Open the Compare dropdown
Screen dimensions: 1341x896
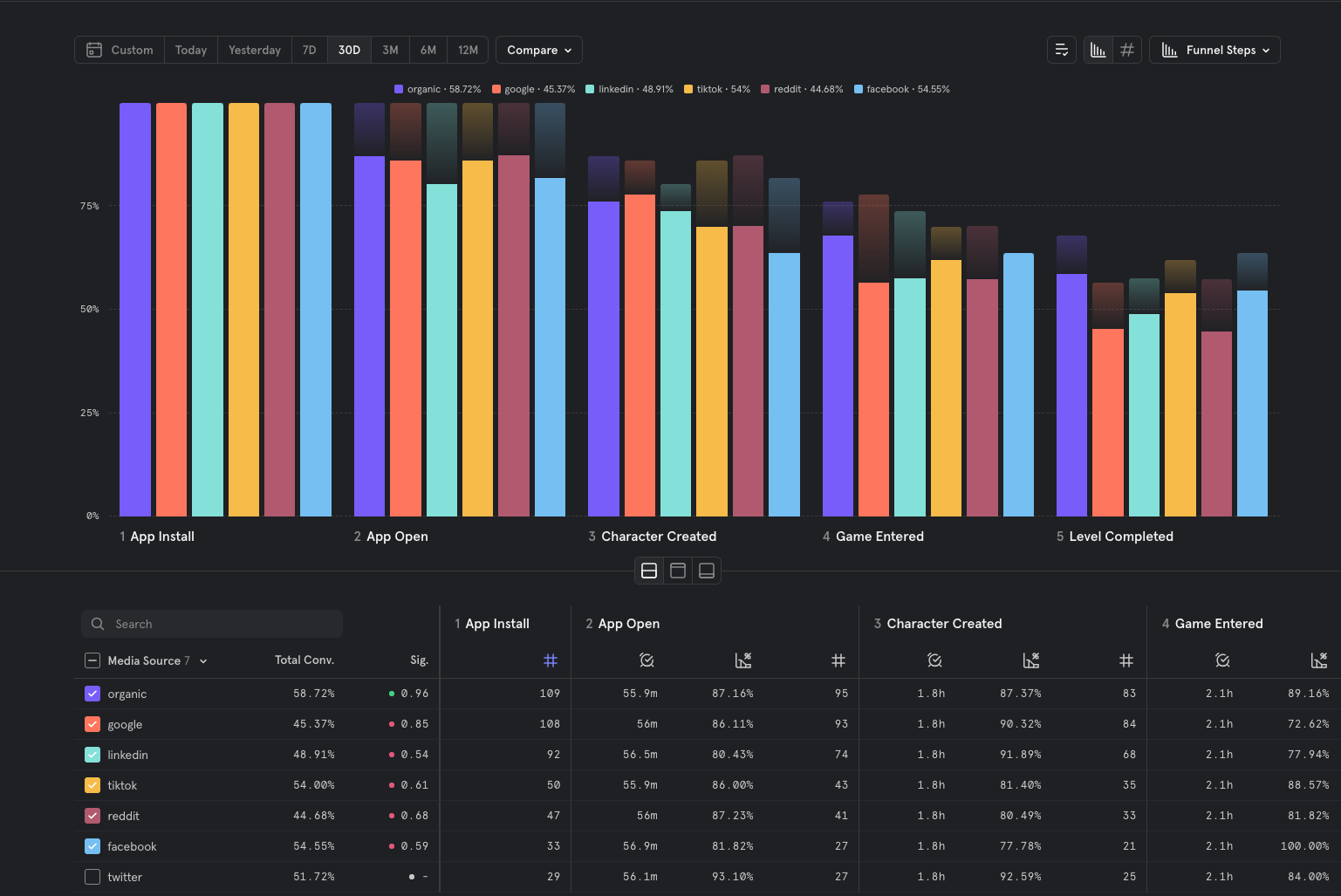pyautogui.click(x=538, y=50)
